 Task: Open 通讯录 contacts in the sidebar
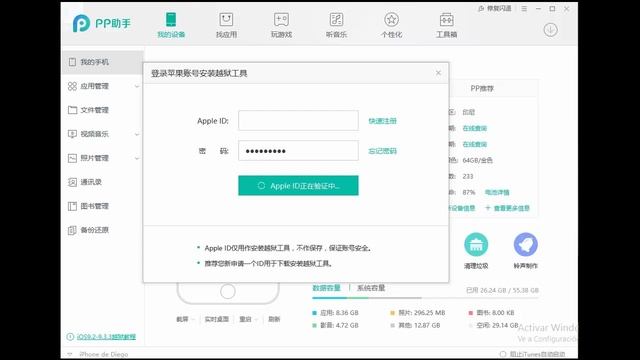pos(102,182)
